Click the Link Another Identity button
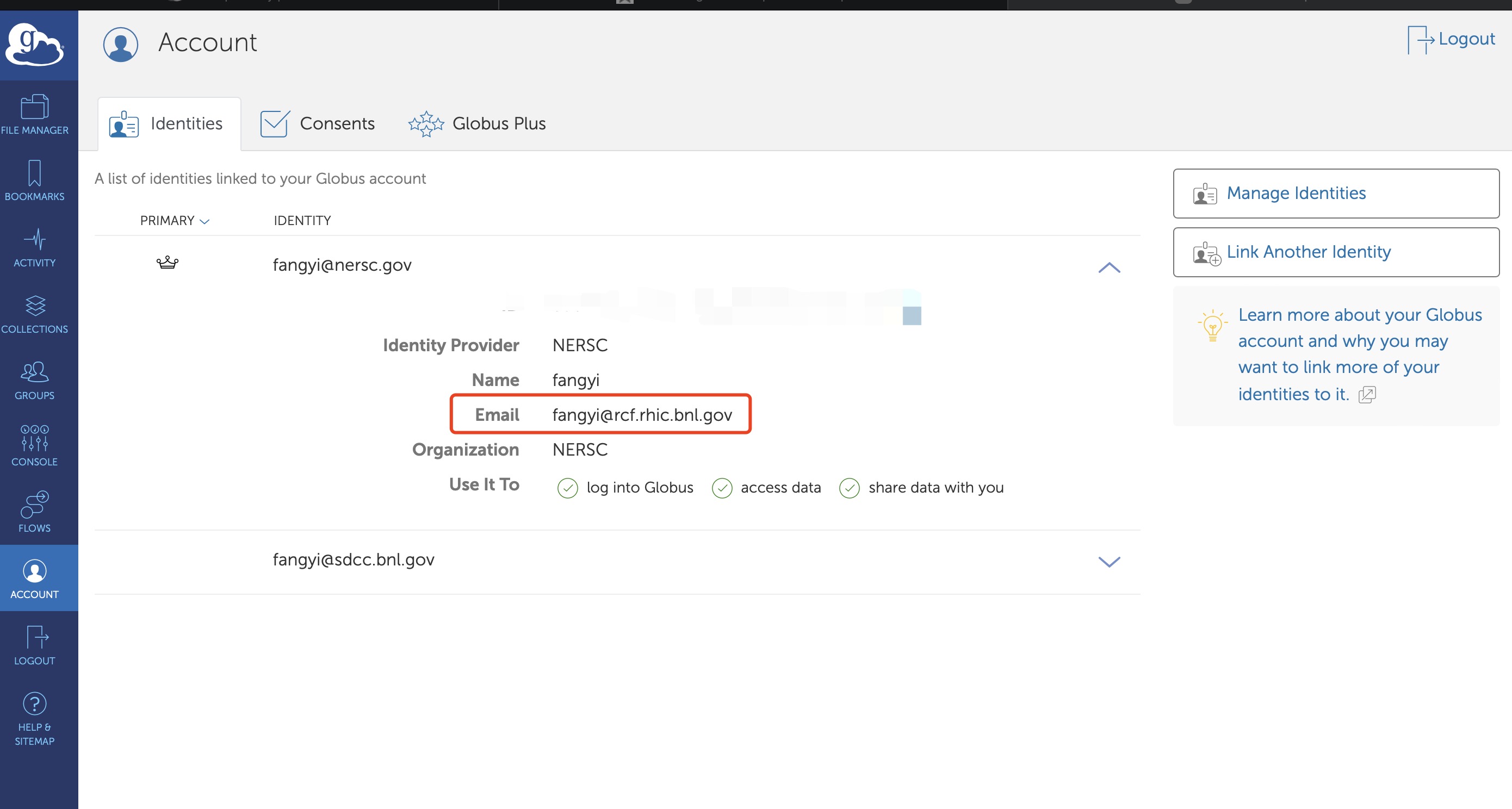 [x=1336, y=252]
